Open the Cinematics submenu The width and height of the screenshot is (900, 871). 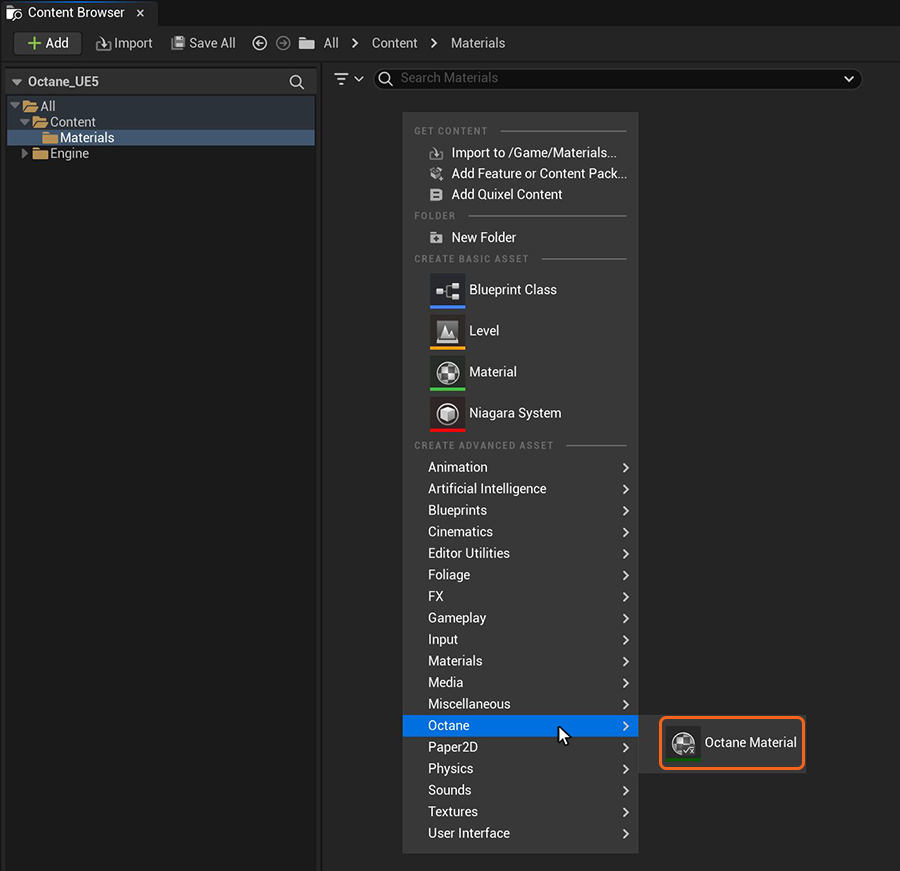520,532
